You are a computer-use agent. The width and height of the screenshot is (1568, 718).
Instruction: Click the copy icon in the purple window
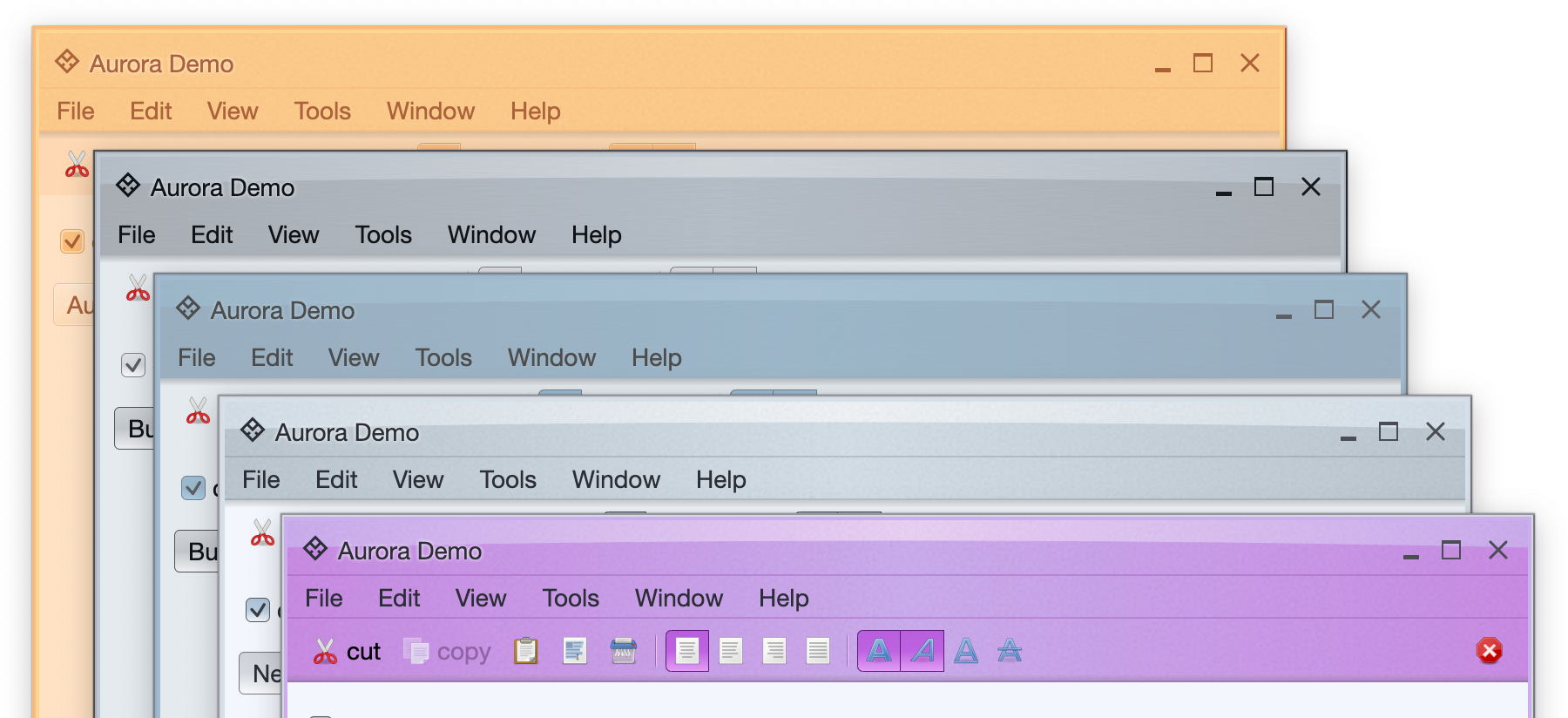[x=416, y=651]
